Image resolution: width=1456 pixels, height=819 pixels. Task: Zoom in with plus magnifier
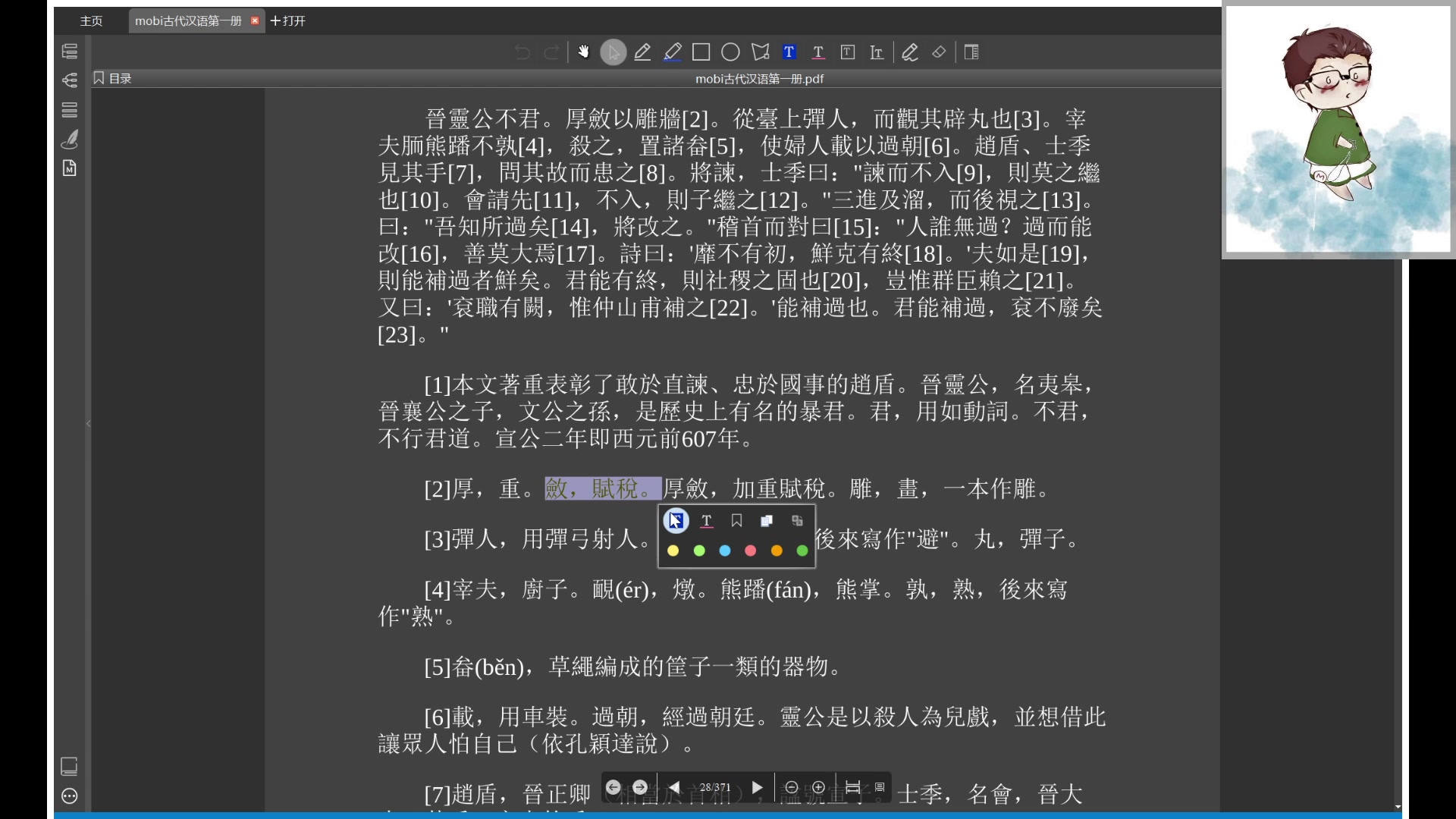pos(819,788)
